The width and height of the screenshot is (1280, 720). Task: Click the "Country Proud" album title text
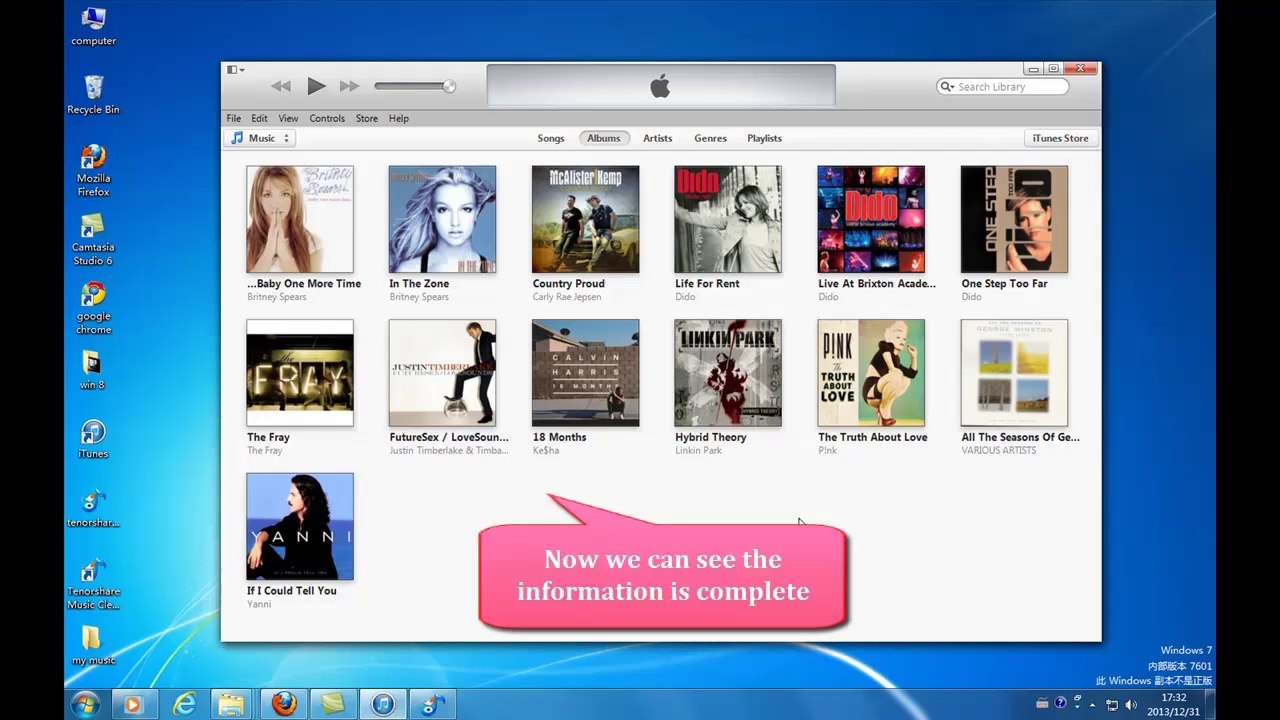click(x=569, y=283)
